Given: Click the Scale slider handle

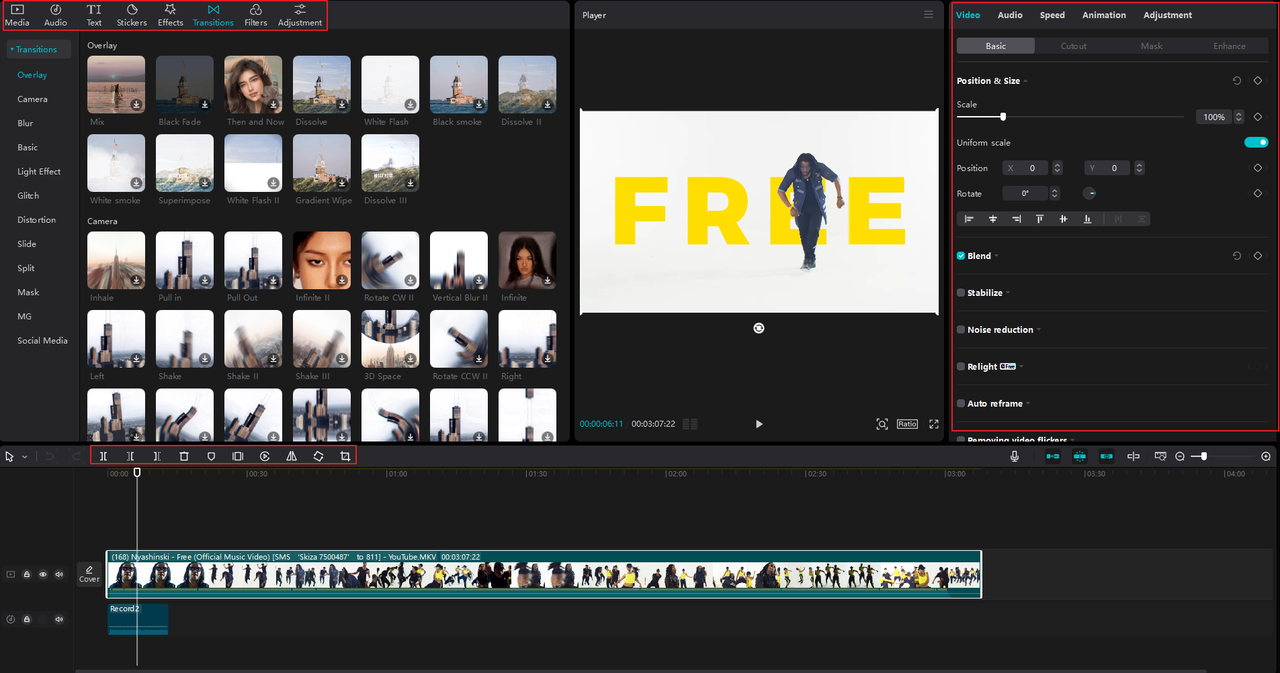Looking at the screenshot, I should point(1003,117).
